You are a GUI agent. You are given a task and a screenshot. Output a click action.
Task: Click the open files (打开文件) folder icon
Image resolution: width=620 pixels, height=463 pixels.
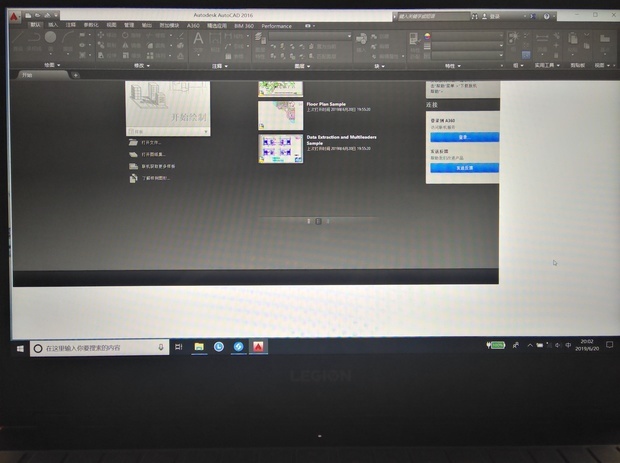pos(133,143)
